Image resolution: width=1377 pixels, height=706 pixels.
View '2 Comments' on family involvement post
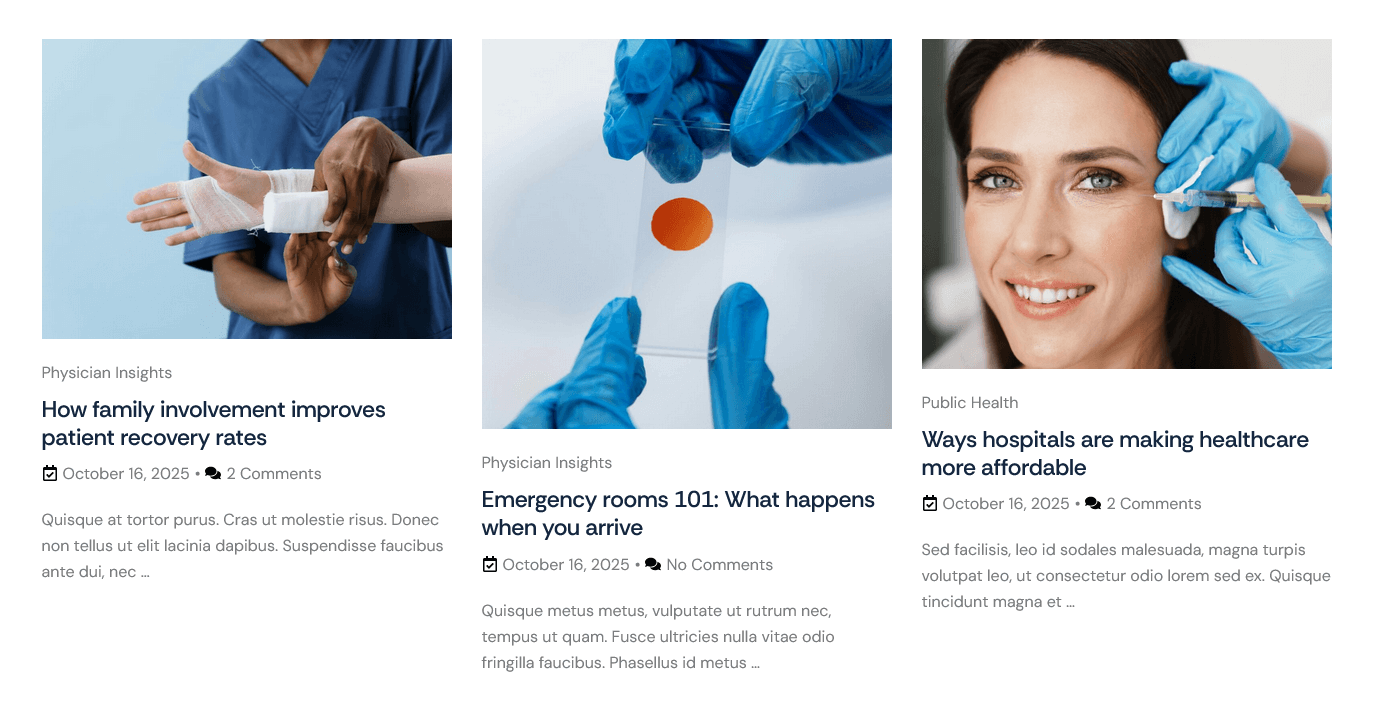click(274, 474)
